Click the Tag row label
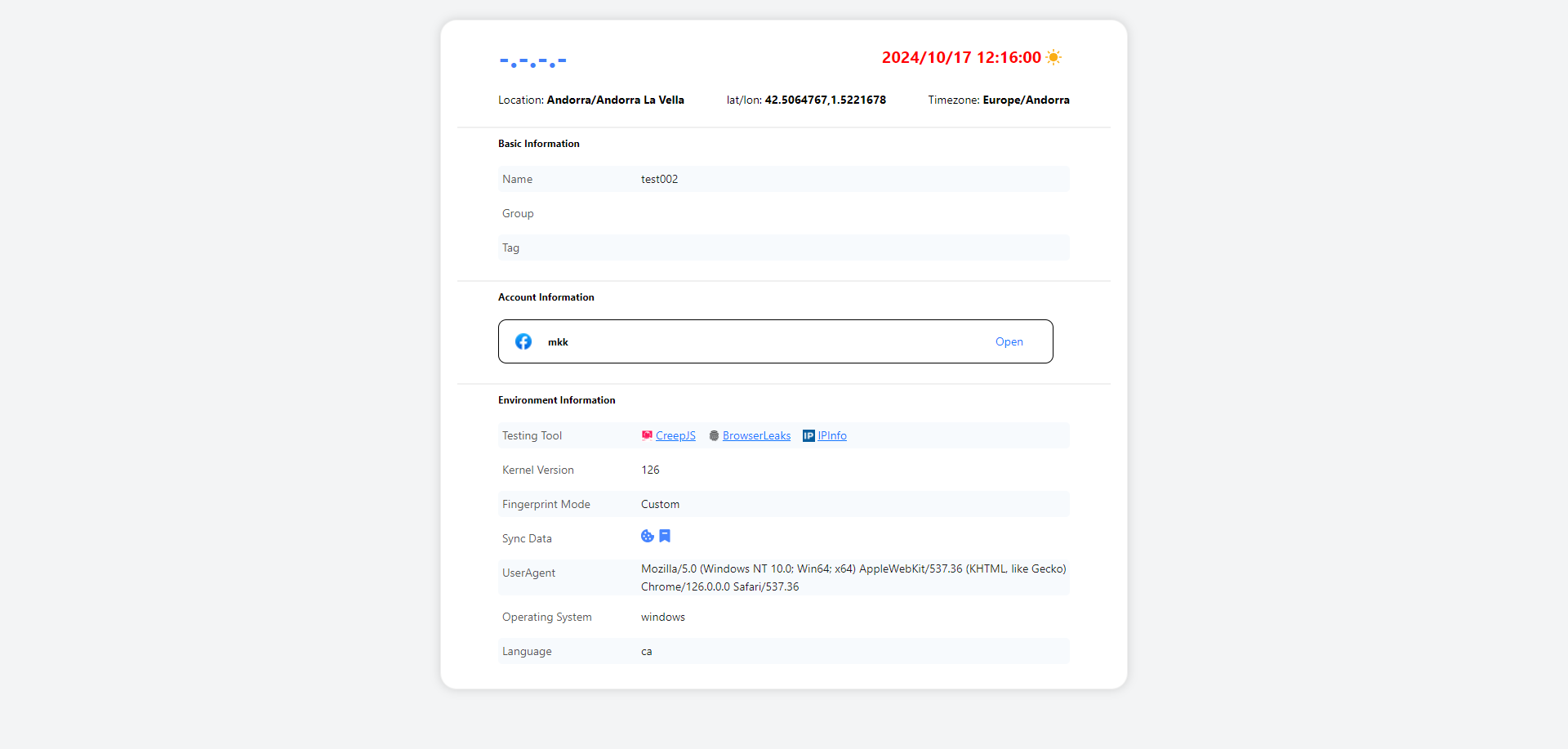The width and height of the screenshot is (1568, 749). (510, 247)
